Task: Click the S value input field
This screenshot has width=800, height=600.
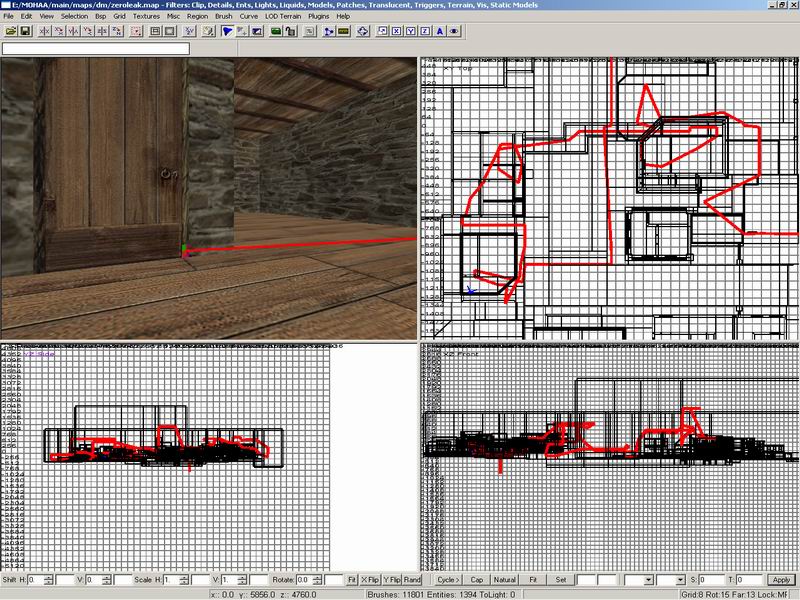Action: [x=711, y=580]
